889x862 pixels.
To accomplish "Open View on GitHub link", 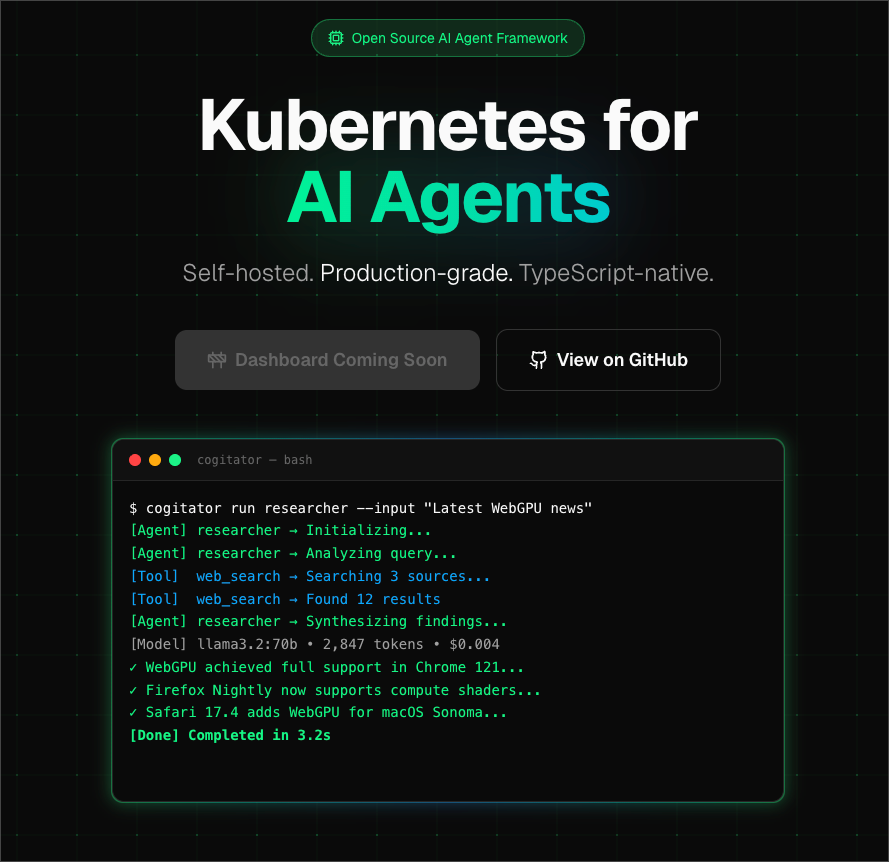I will point(608,360).
